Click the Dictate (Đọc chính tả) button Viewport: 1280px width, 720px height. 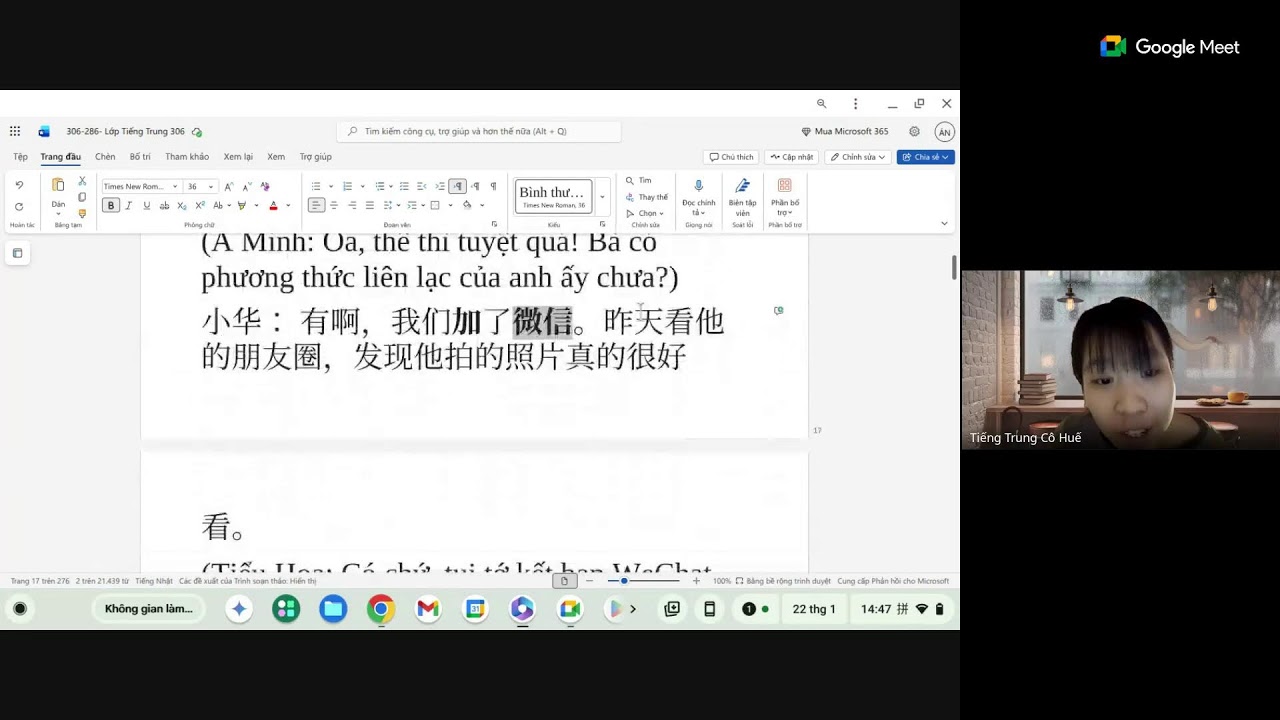click(699, 198)
